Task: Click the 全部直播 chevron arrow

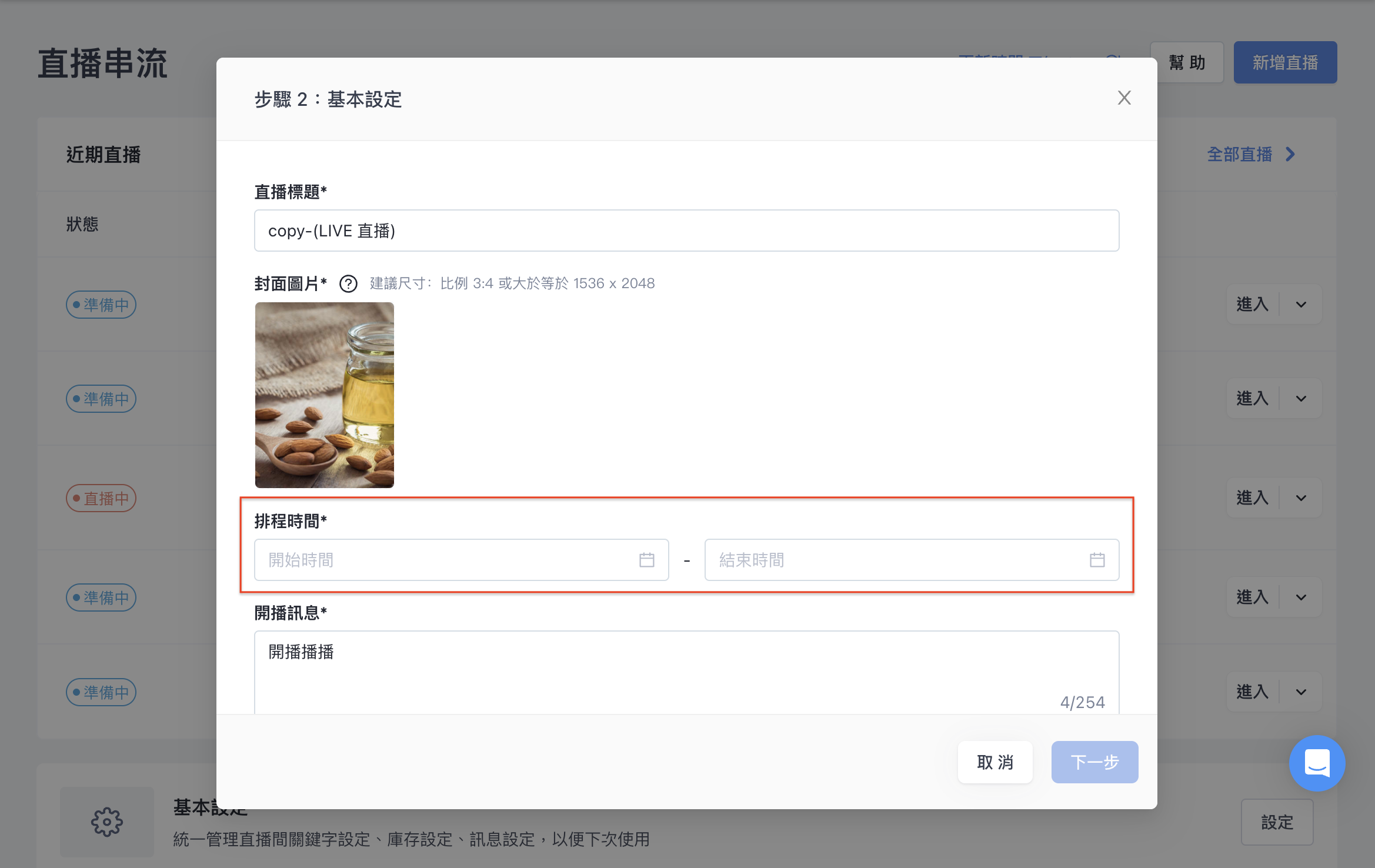Action: click(x=1290, y=154)
